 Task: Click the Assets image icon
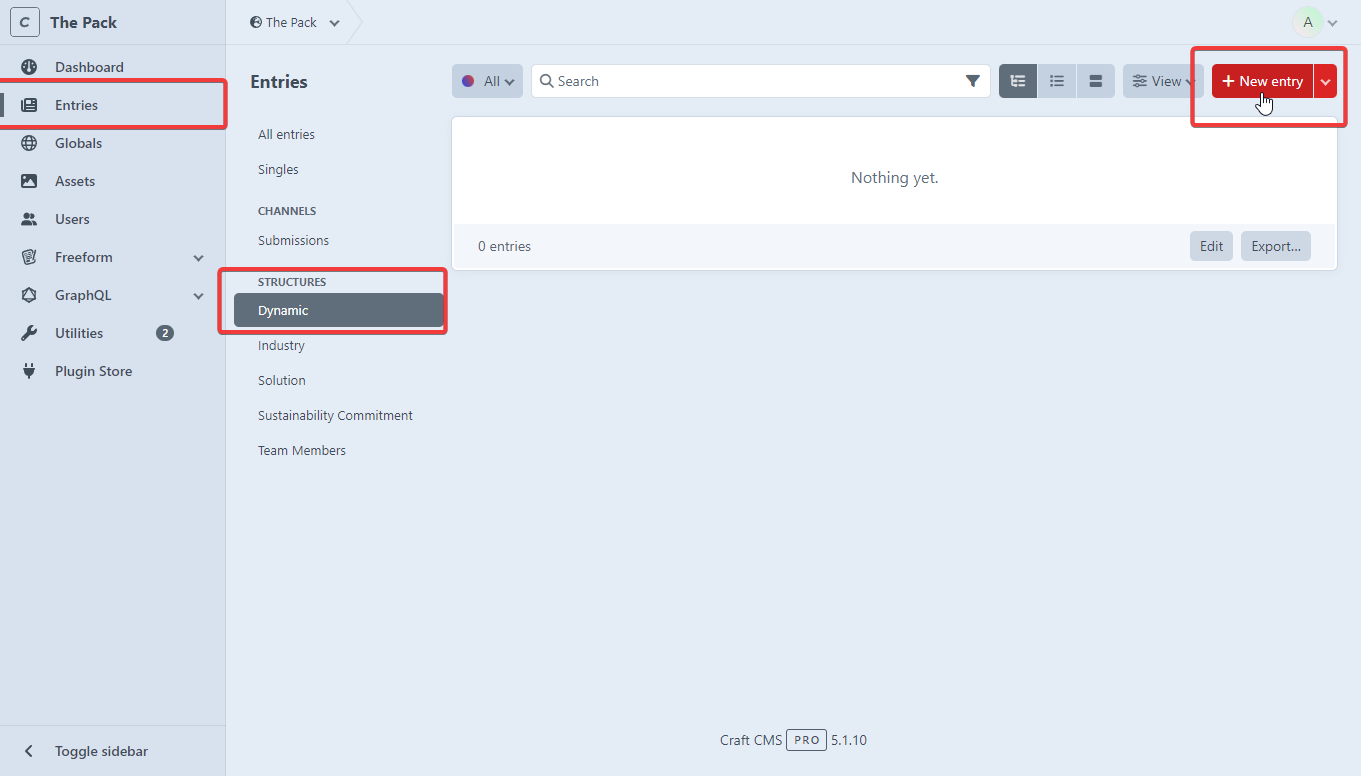click(x=29, y=181)
